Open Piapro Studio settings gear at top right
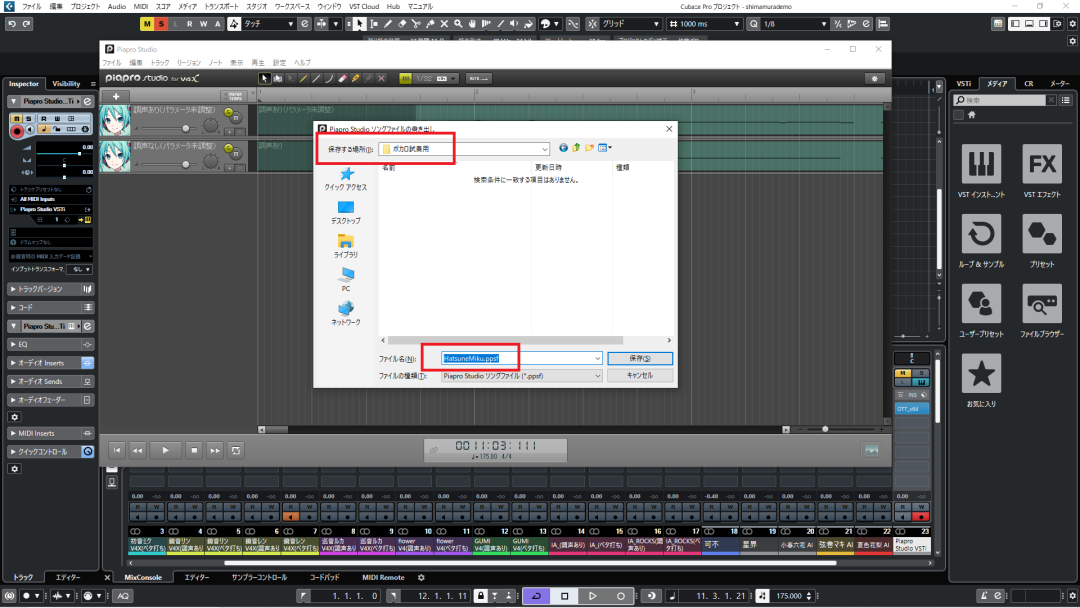Viewport: 1080px width, 608px height. 875,78
